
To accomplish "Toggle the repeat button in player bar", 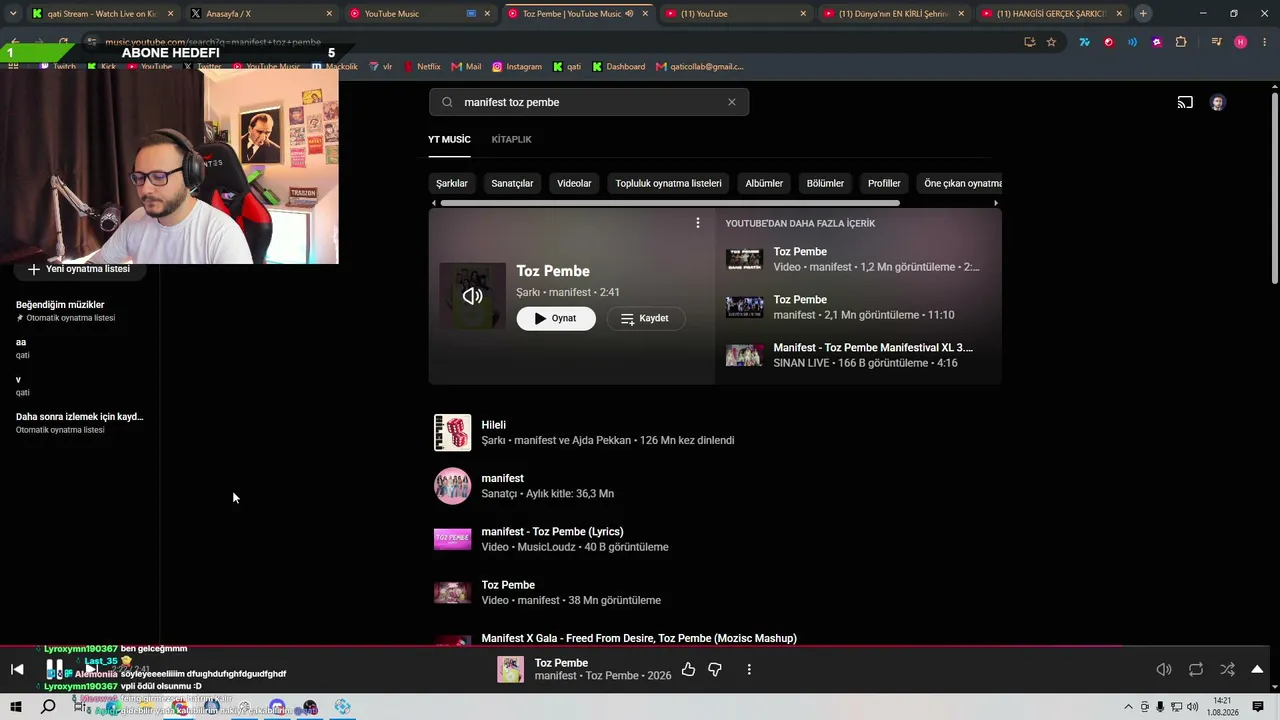I will tap(1196, 670).
